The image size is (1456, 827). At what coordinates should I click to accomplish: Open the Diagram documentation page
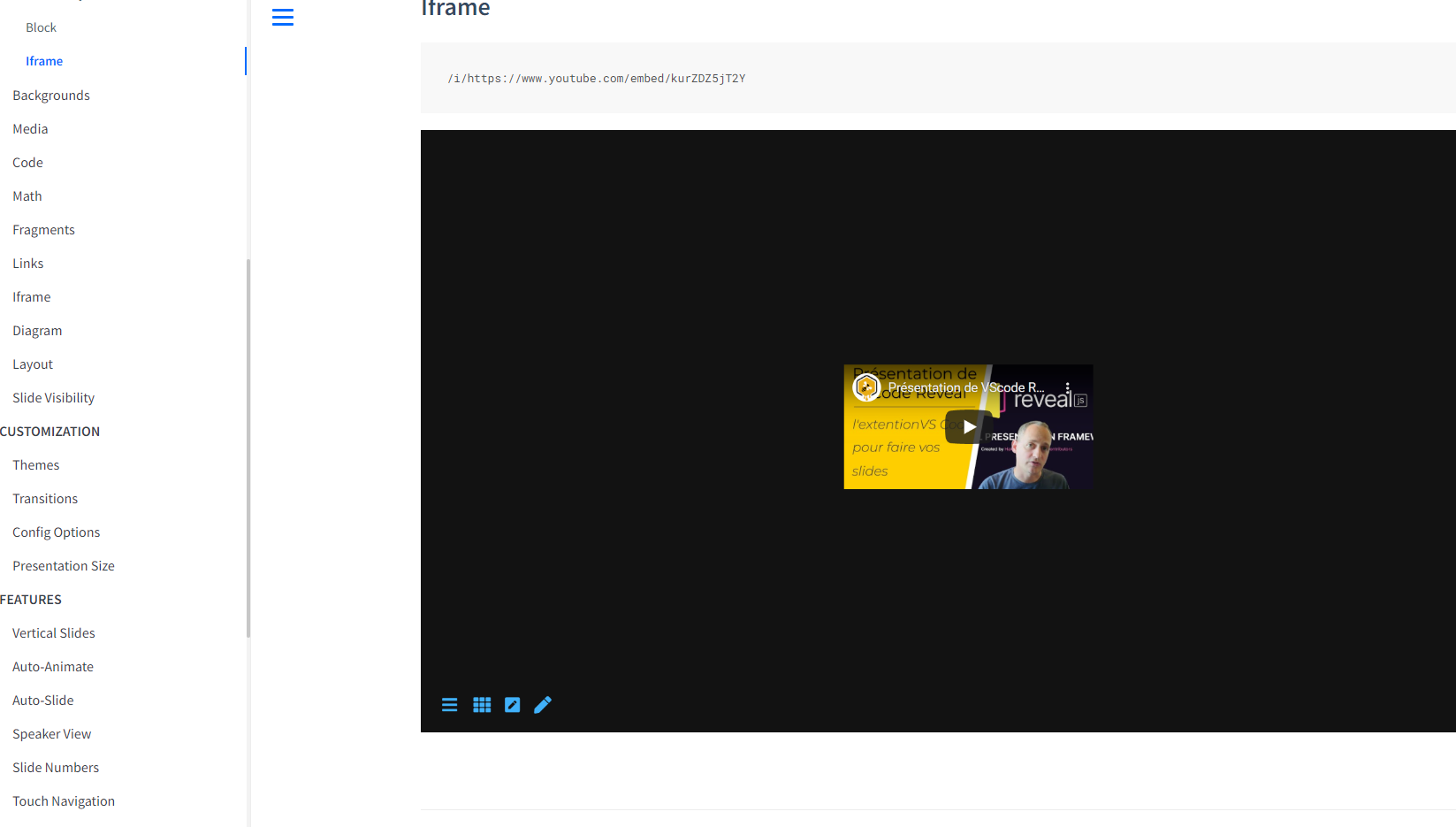[x=37, y=330]
